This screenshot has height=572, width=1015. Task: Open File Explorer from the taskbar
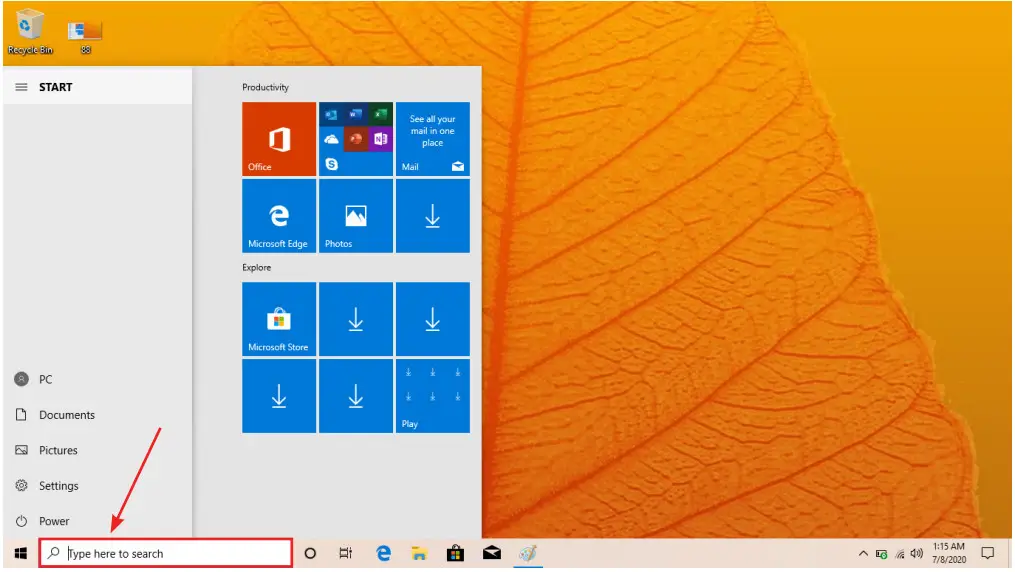pos(419,553)
